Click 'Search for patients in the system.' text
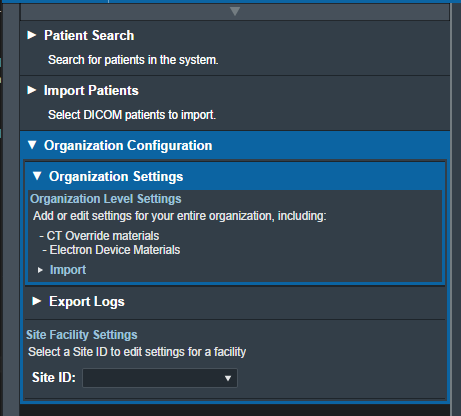Image resolution: width=461 pixels, height=416 pixels. coord(133,60)
